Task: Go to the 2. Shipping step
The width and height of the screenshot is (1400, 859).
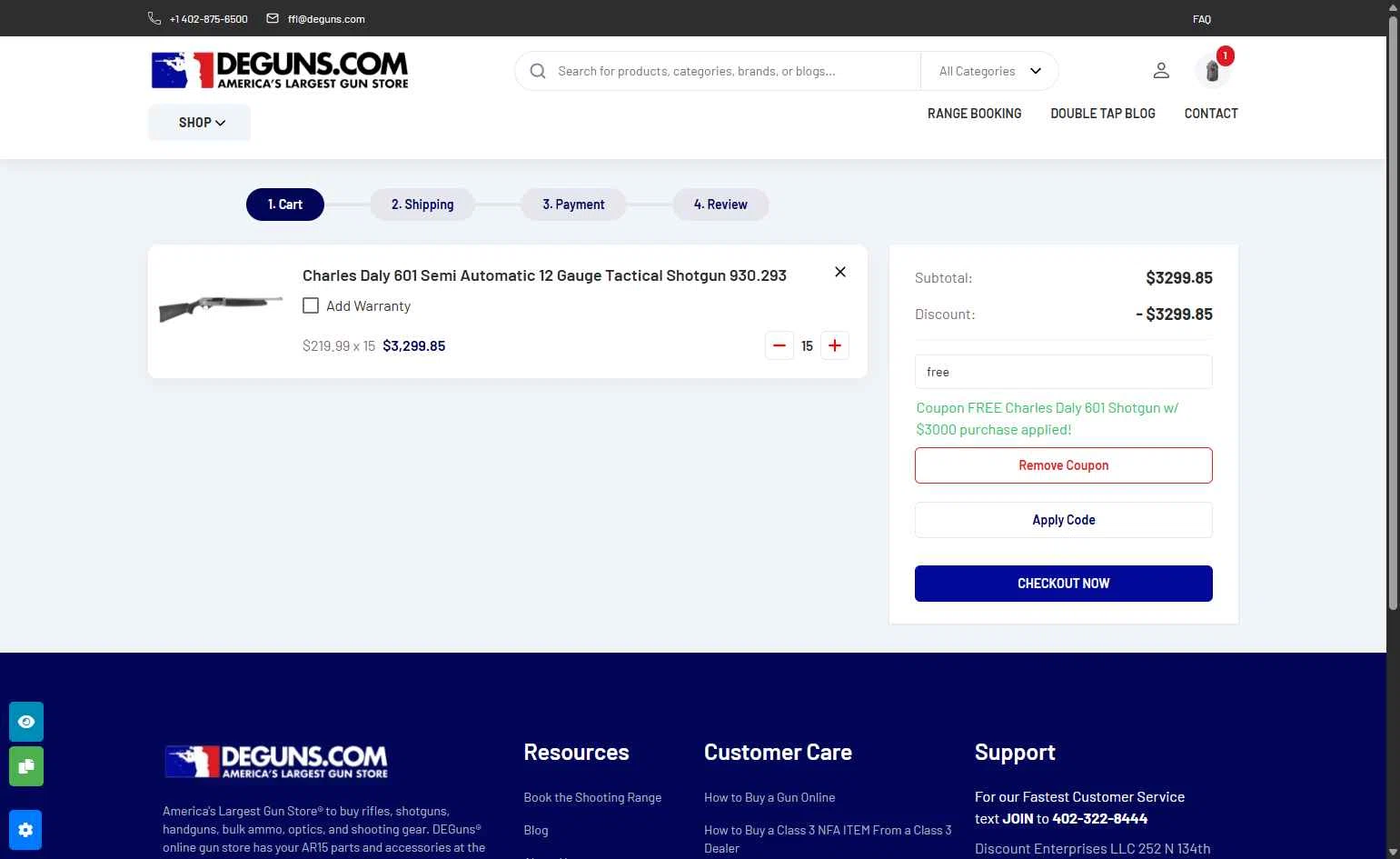Action: (x=422, y=205)
